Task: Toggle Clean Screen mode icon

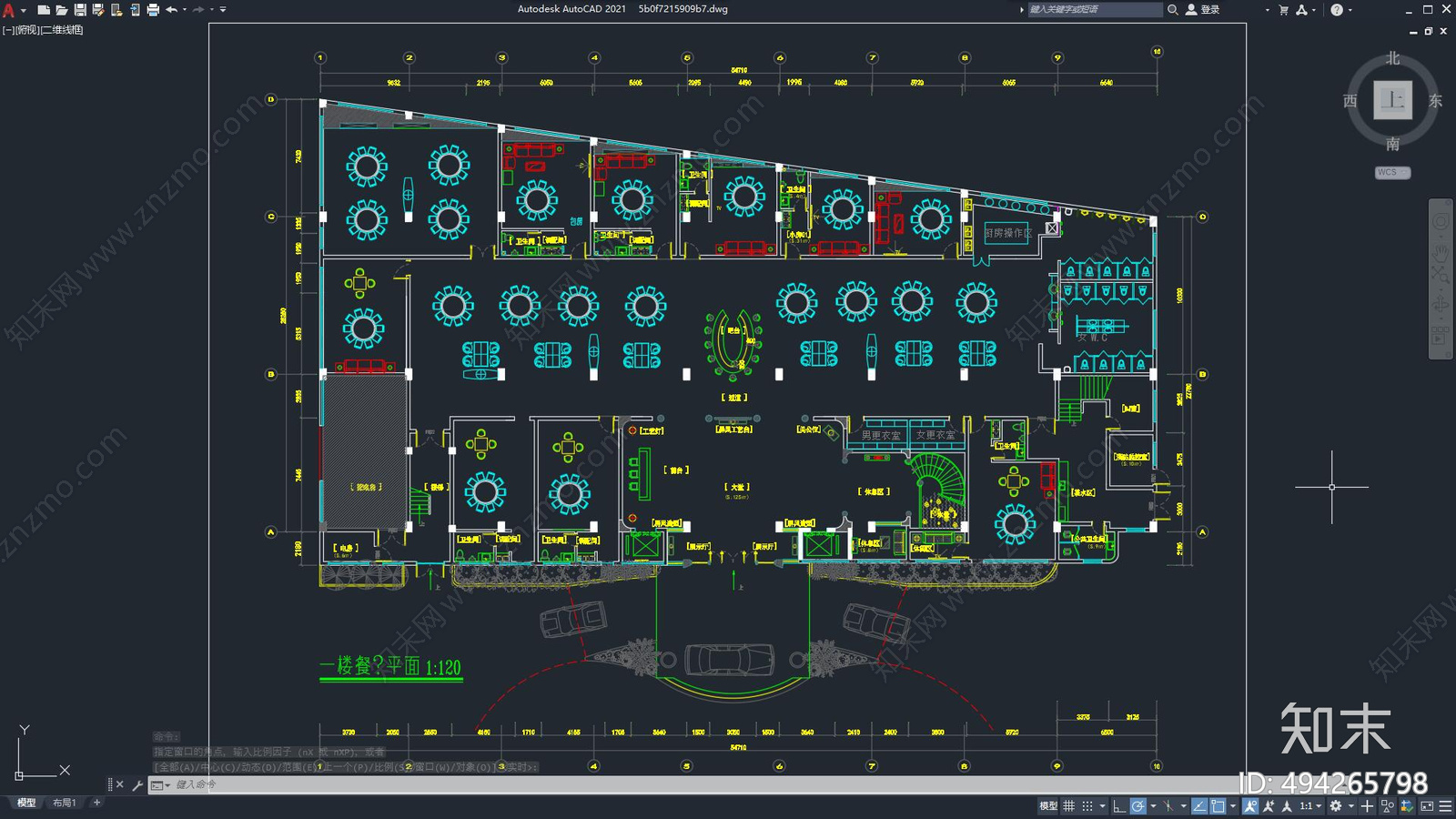Action: click(x=1427, y=806)
